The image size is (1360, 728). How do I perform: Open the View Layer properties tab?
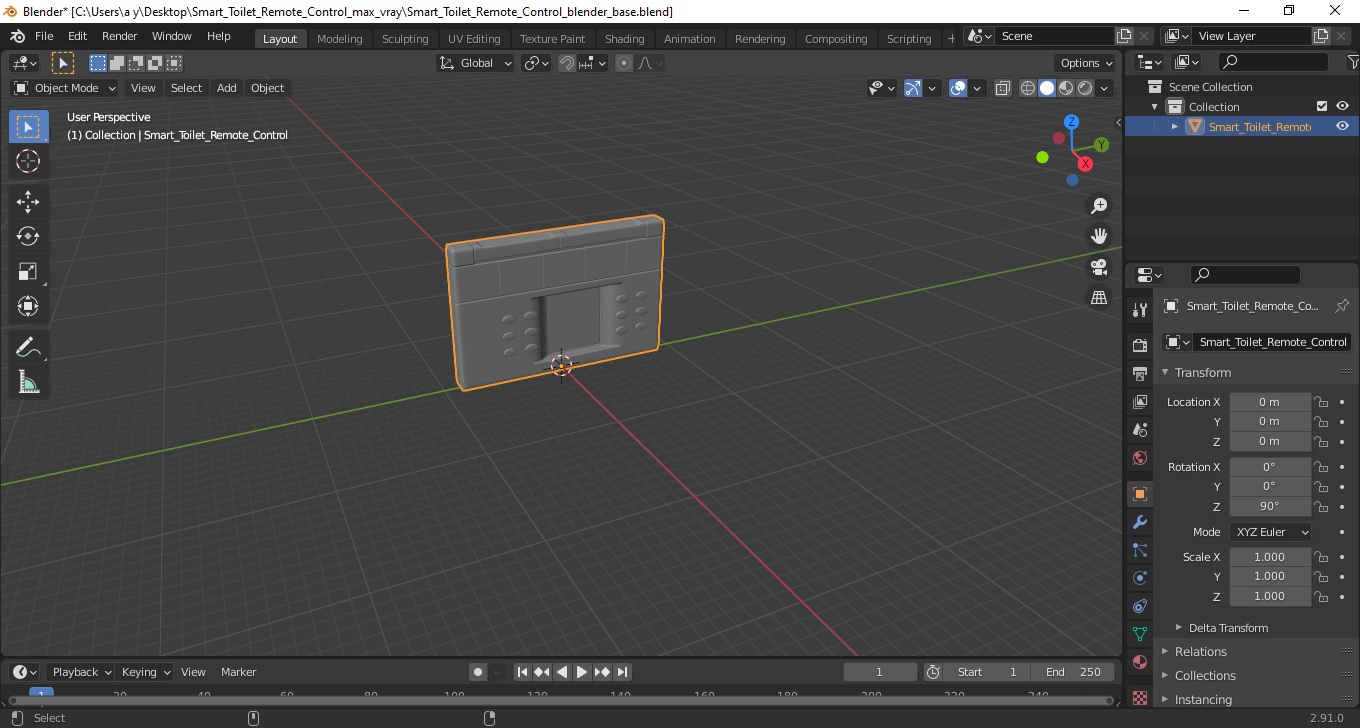pos(1139,401)
